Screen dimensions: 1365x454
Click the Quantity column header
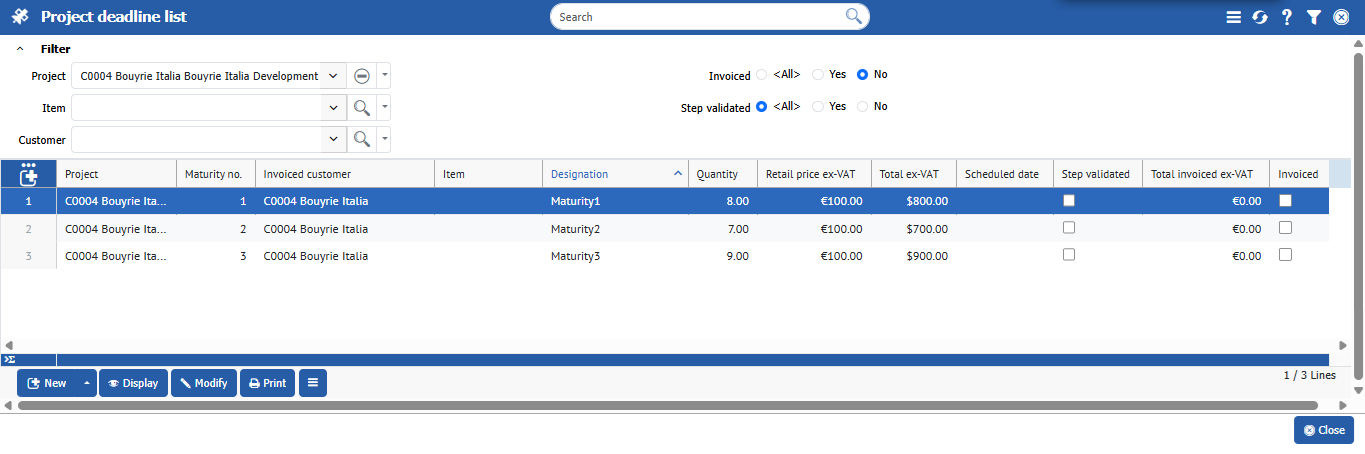coord(717,174)
